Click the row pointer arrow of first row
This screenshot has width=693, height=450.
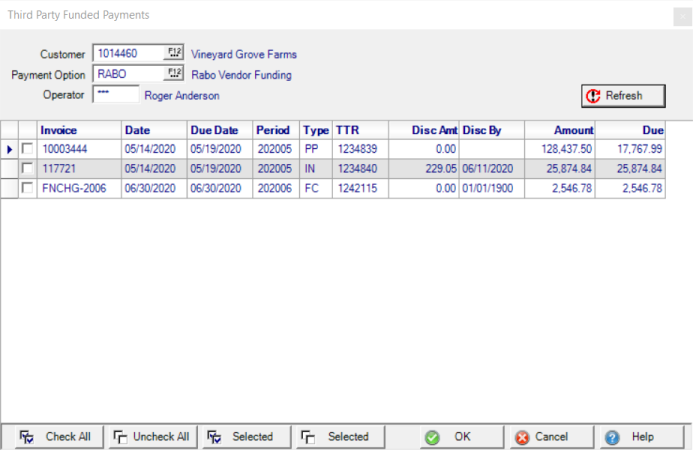[10, 149]
